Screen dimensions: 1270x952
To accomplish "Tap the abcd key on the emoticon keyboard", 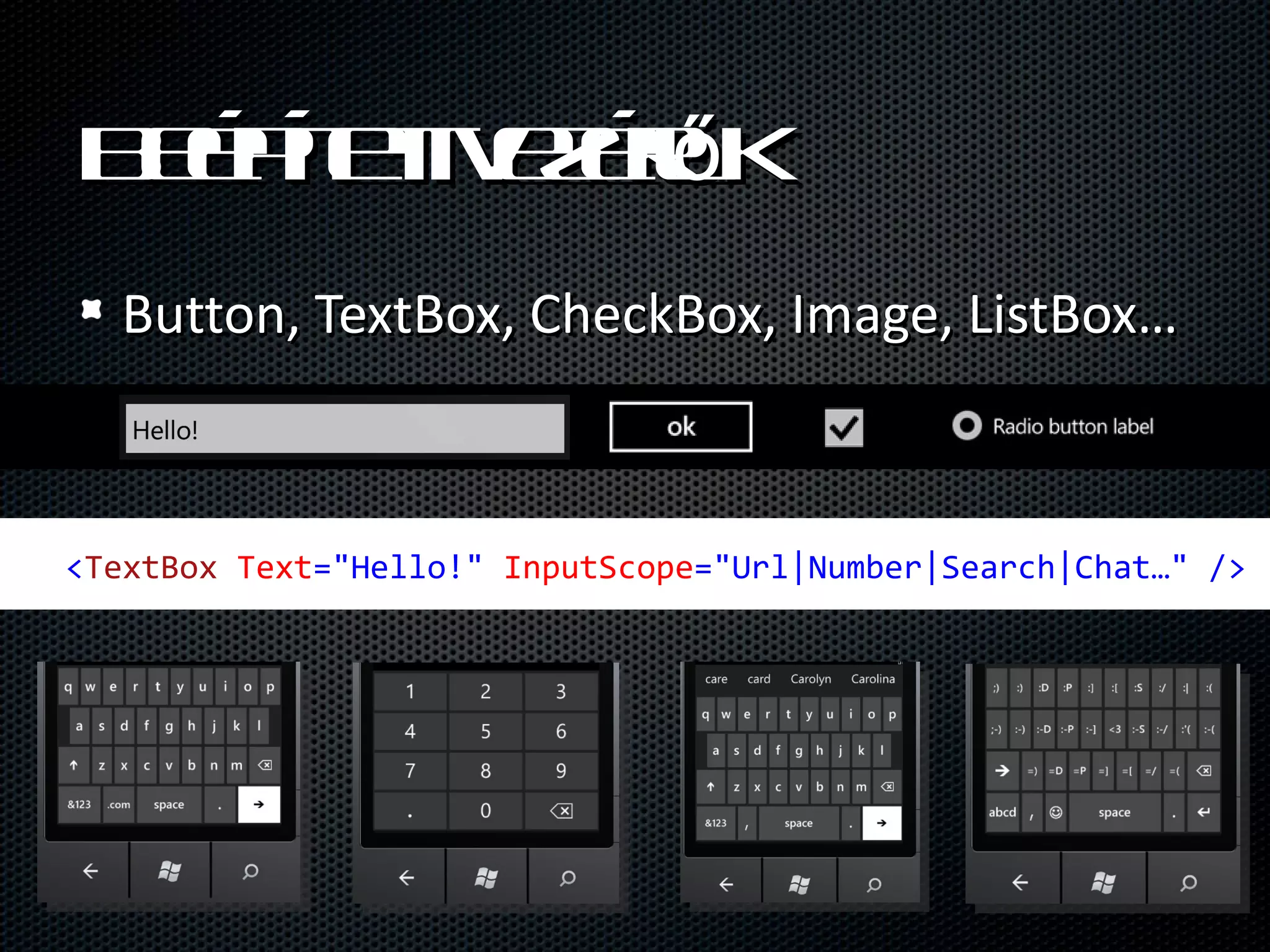I will point(1003,812).
